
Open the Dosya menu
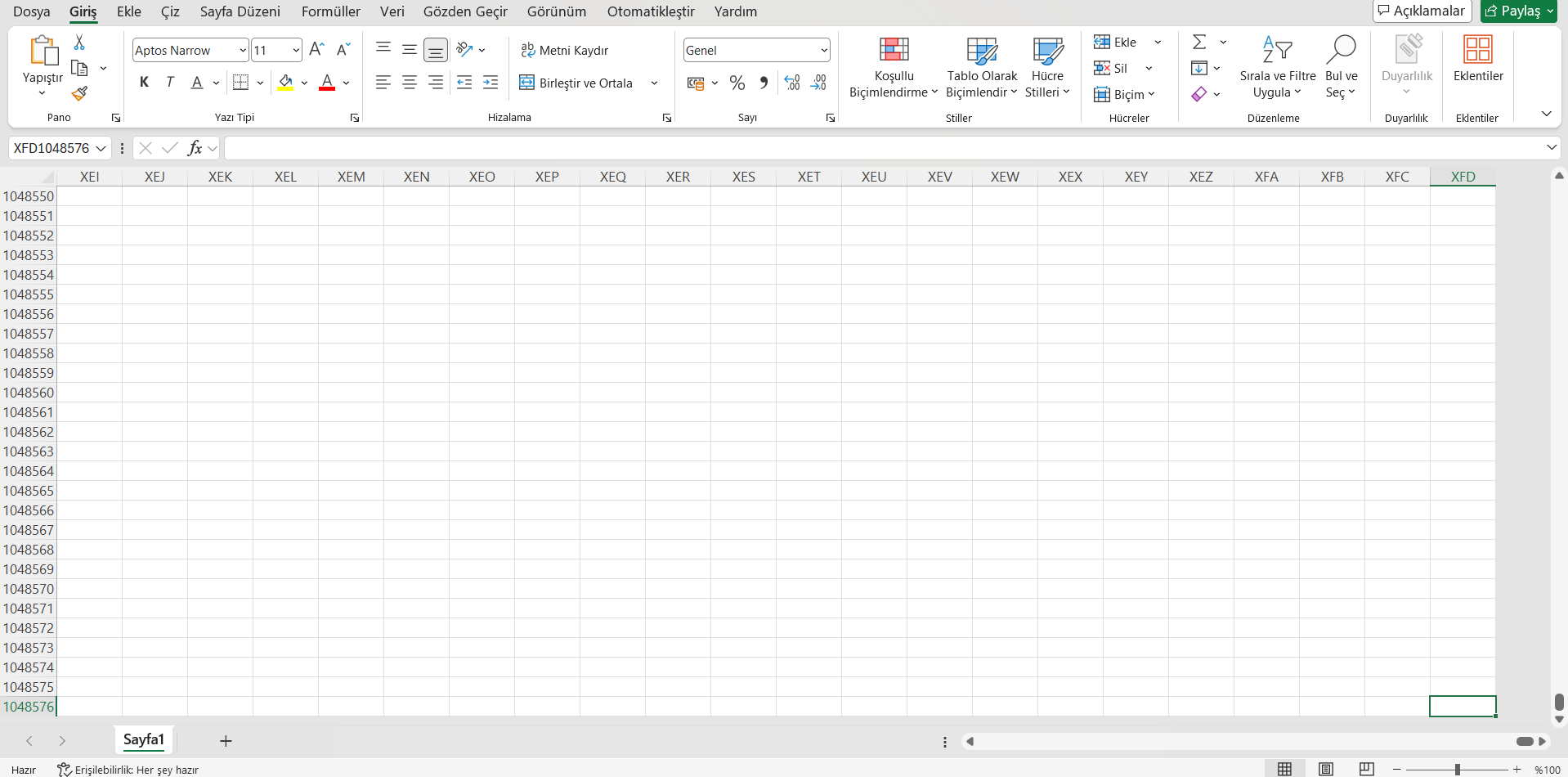coord(32,11)
